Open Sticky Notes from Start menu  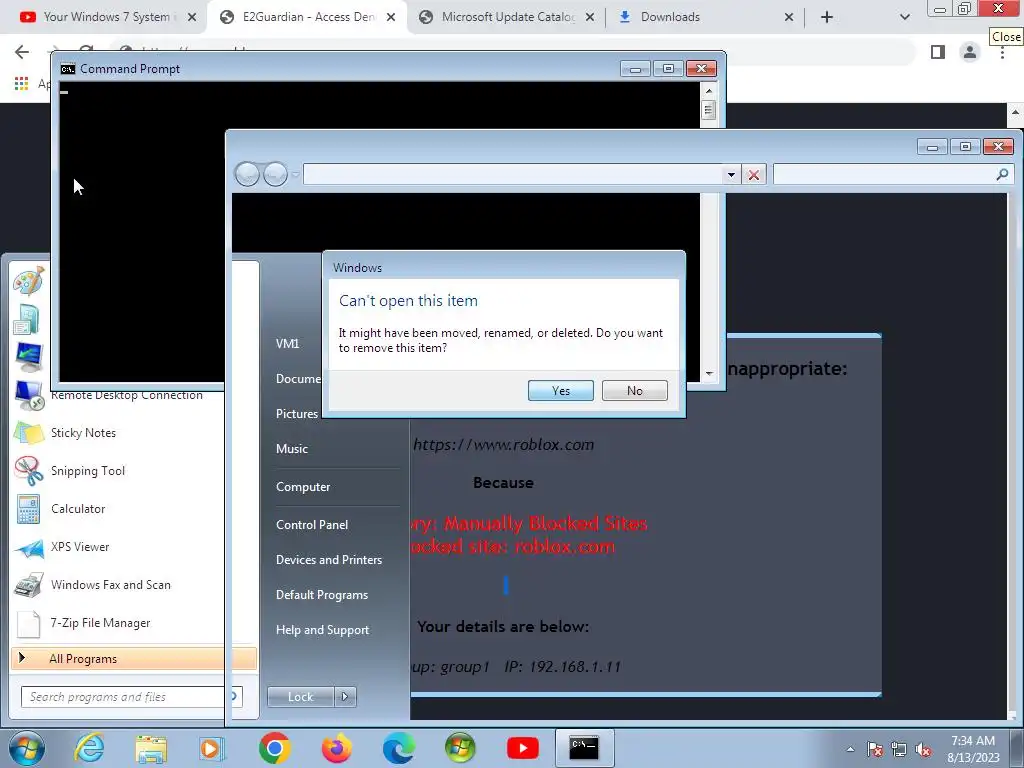[x=83, y=433]
